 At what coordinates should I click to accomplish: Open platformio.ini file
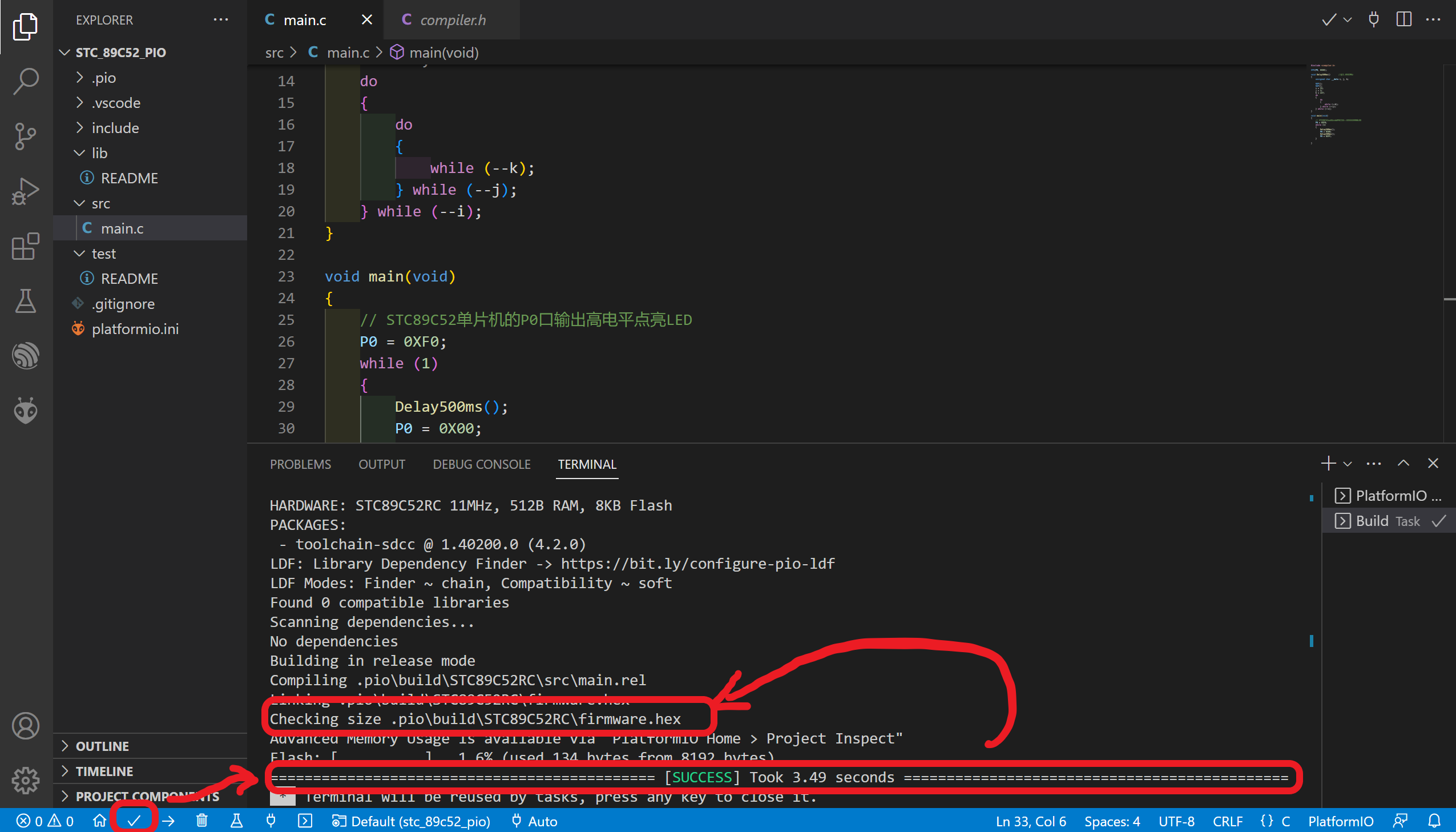[150, 328]
